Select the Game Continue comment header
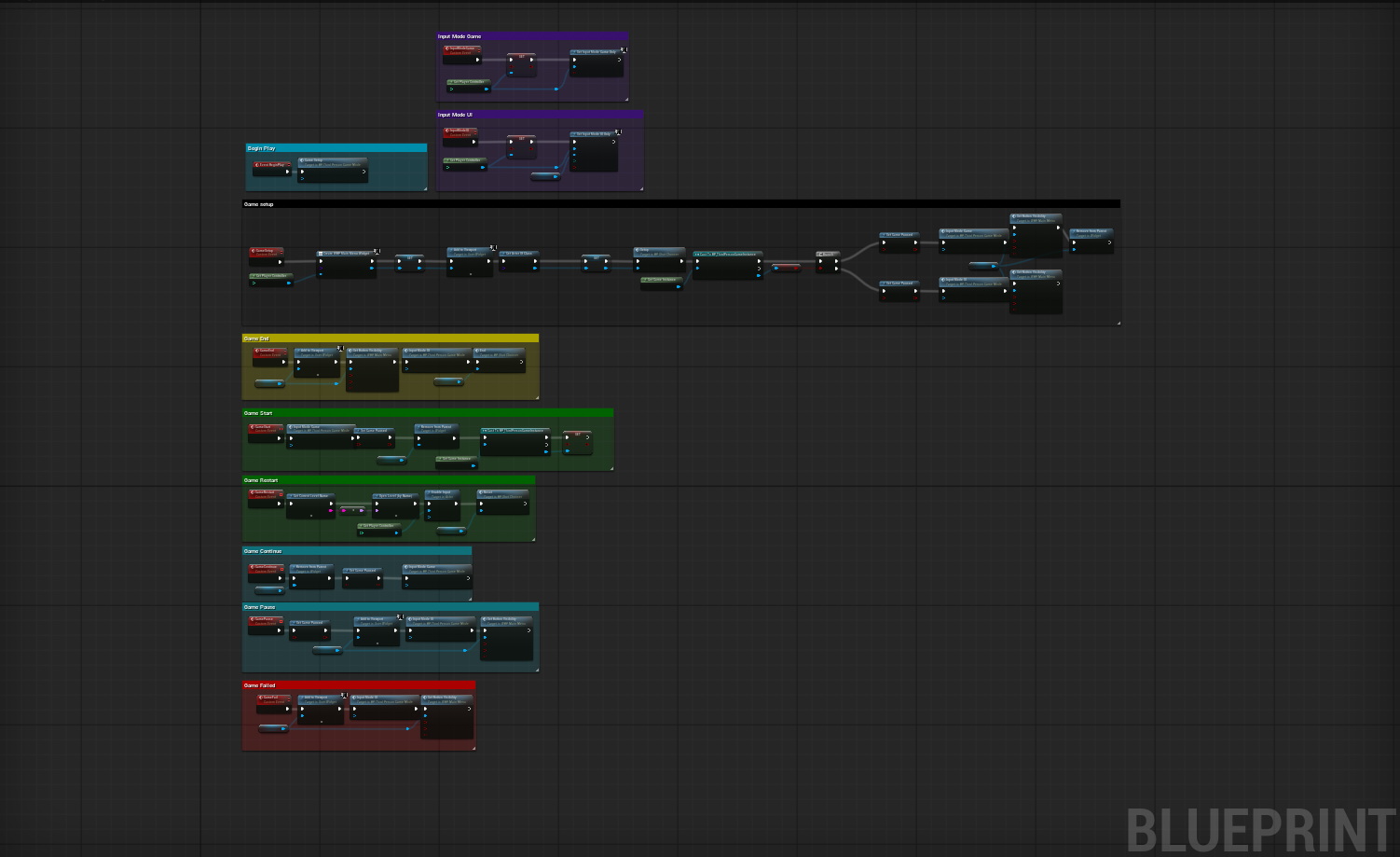The image size is (1400, 857). 356,551
